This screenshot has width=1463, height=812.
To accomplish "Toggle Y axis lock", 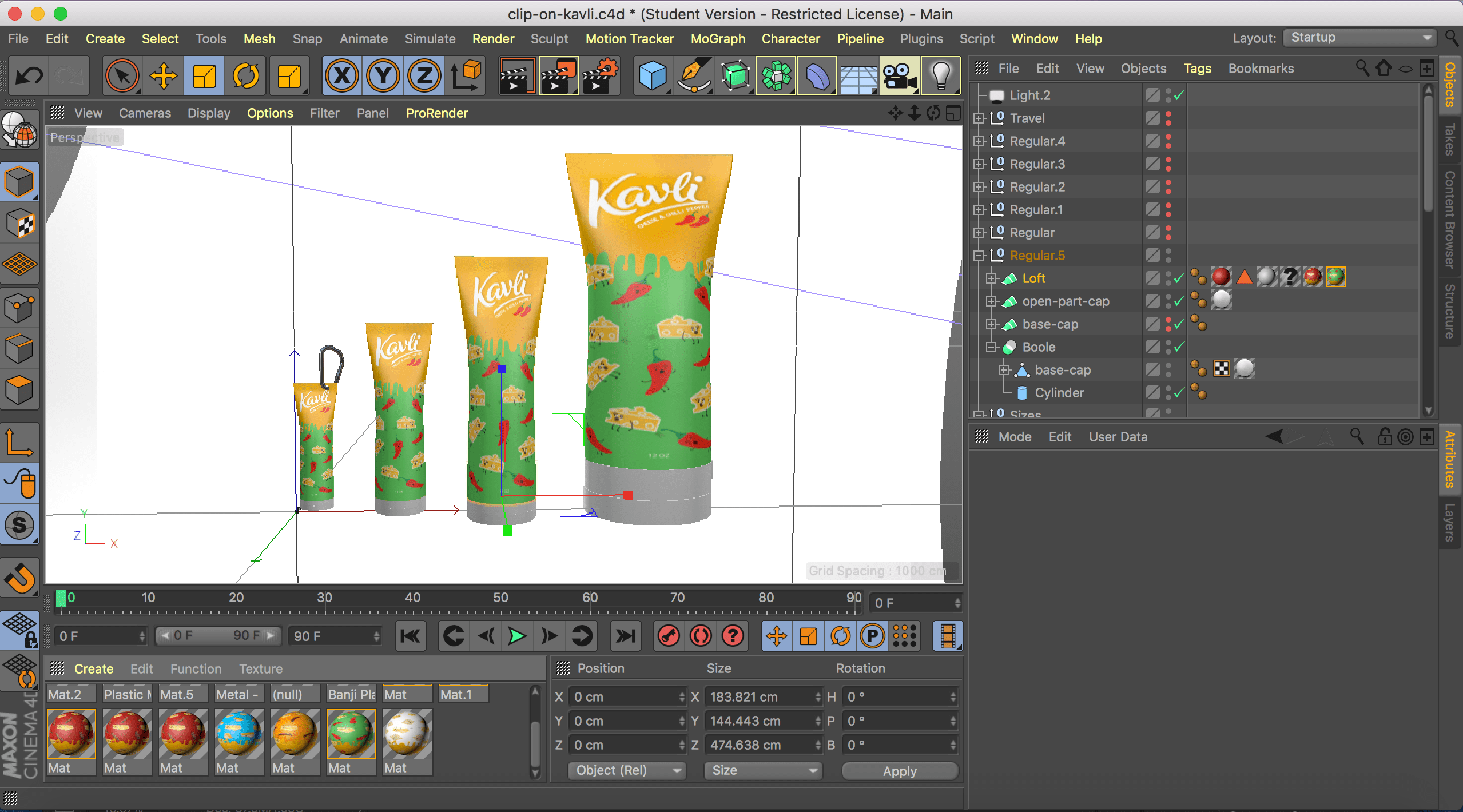I will [383, 75].
